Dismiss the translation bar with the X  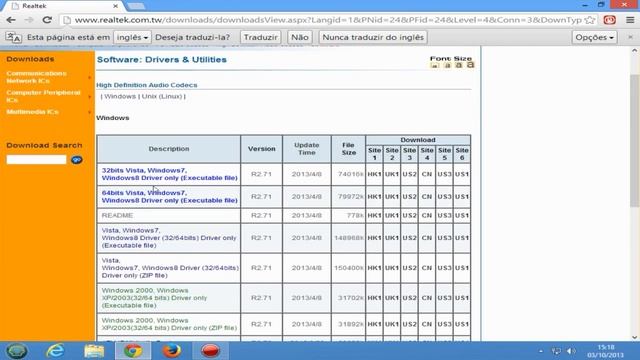tap(630, 37)
